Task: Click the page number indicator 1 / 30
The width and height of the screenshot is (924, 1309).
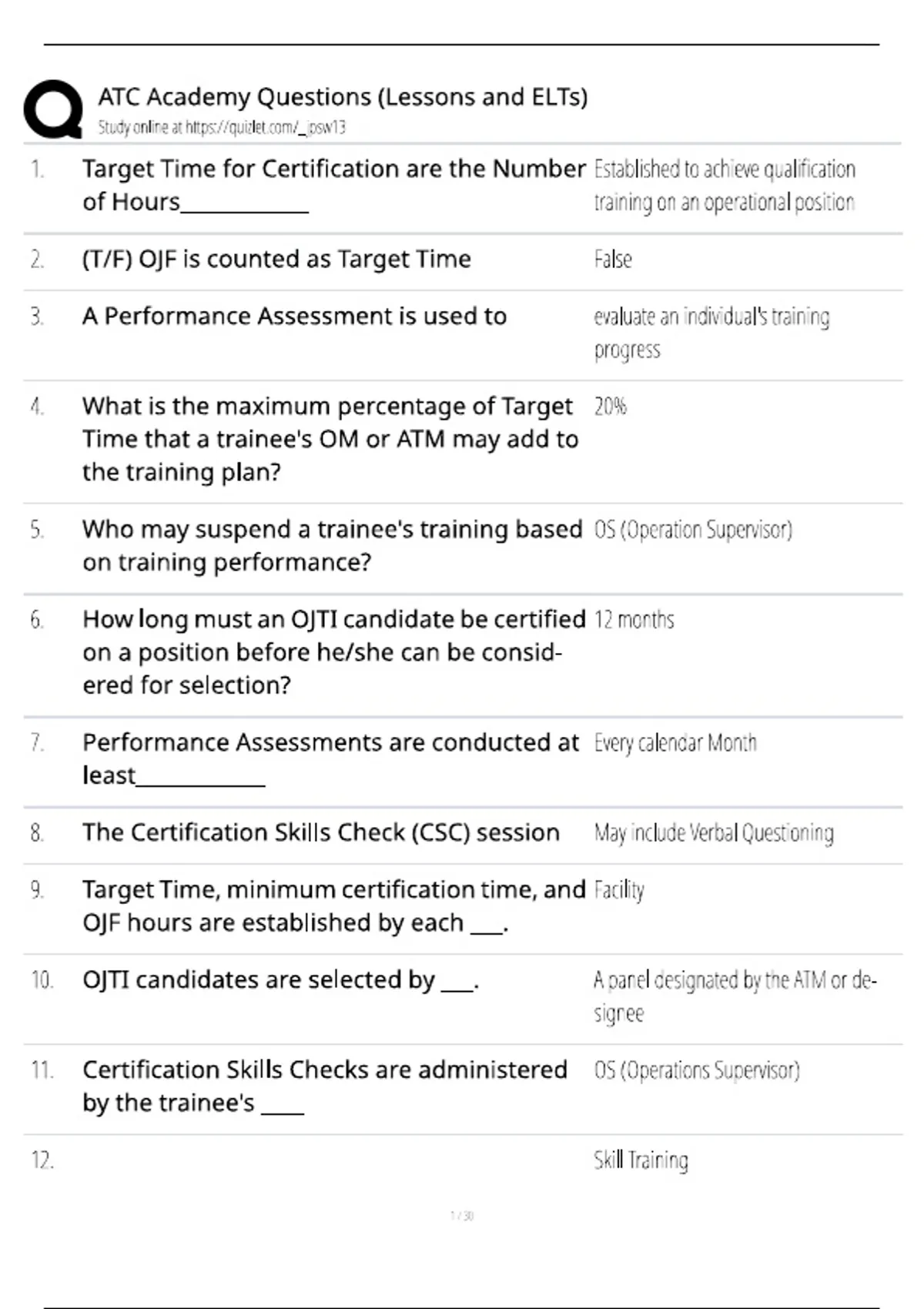Action: (x=462, y=1216)
